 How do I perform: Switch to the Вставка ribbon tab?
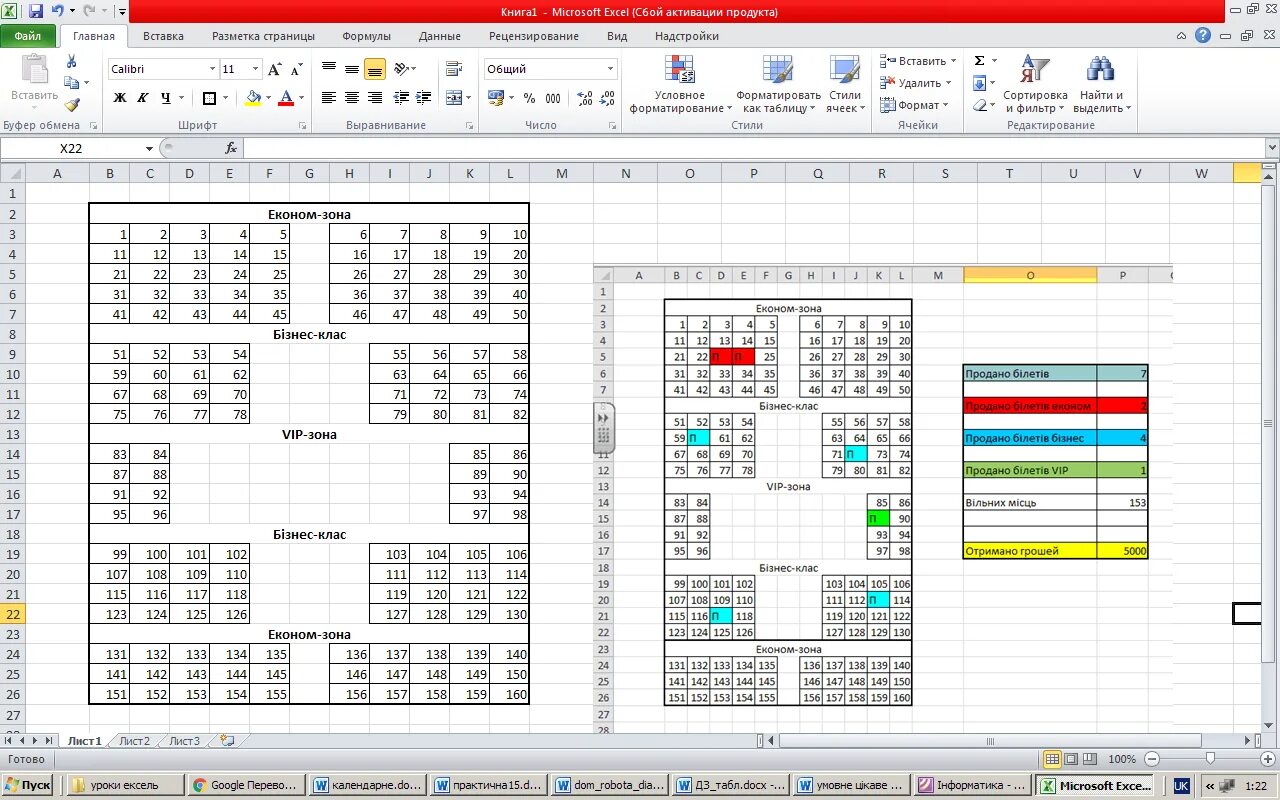click(163, 36)
